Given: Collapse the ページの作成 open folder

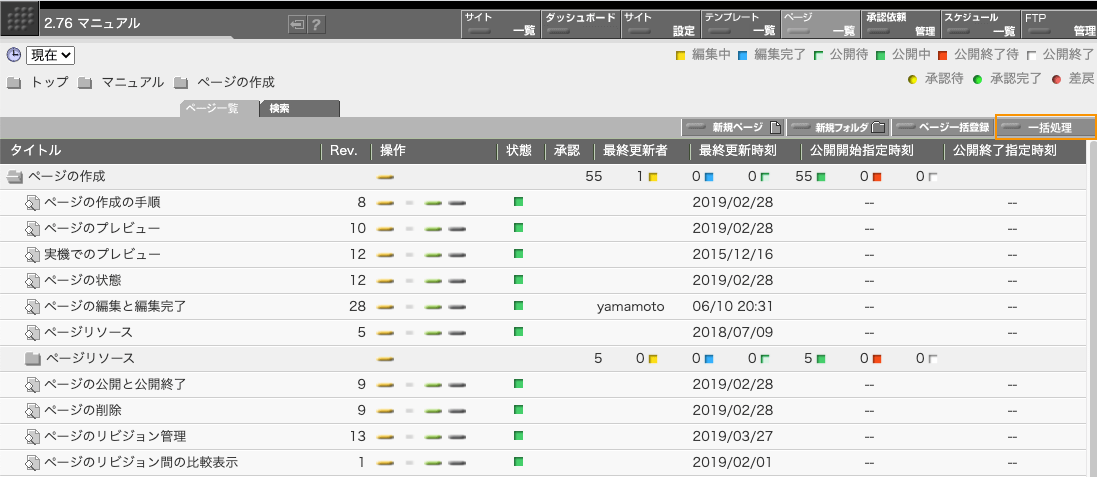Looking at the screenshot, I should [x=15, y=177].
